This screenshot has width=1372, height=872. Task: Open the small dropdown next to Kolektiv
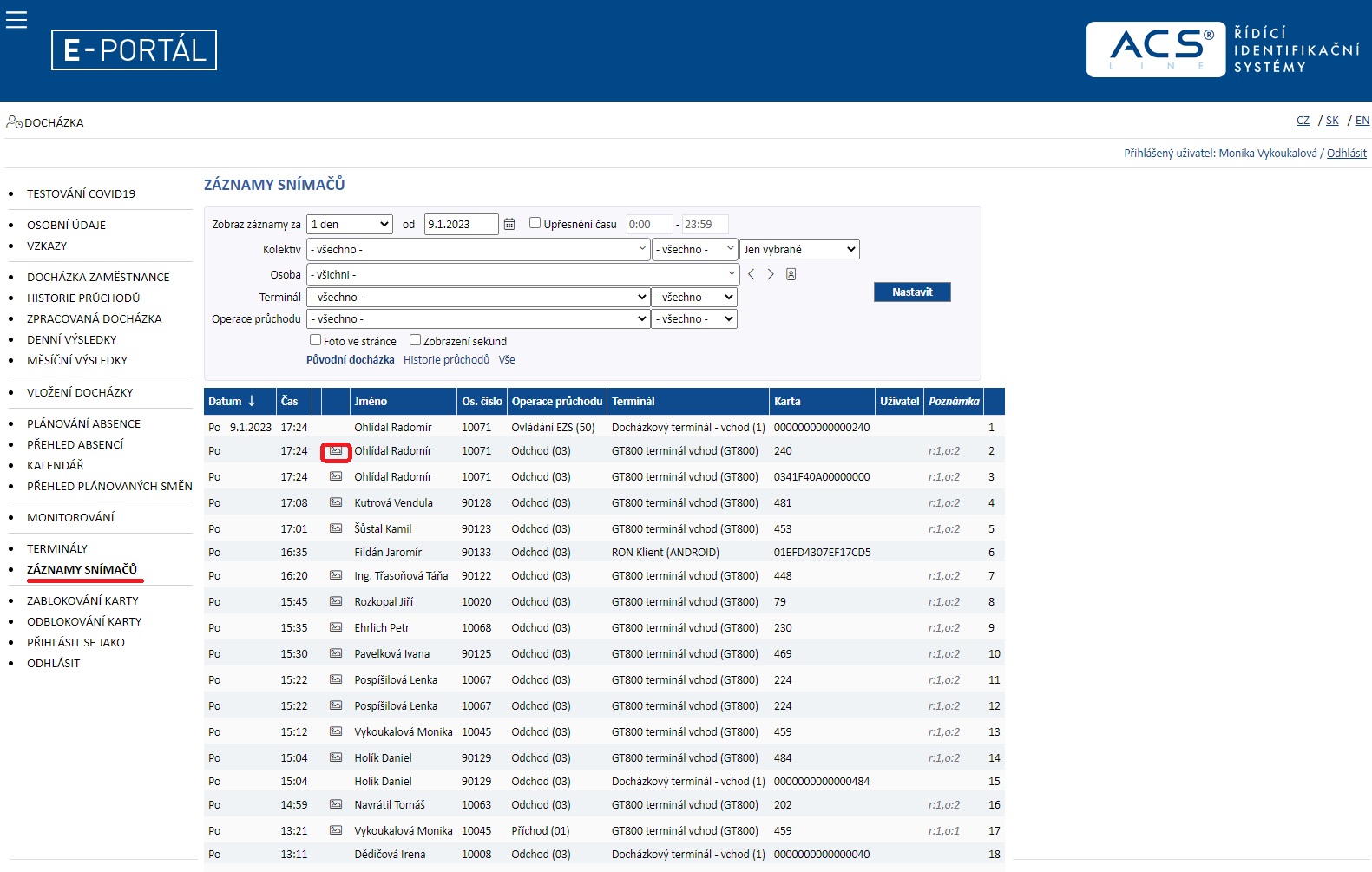pos(695,249)
